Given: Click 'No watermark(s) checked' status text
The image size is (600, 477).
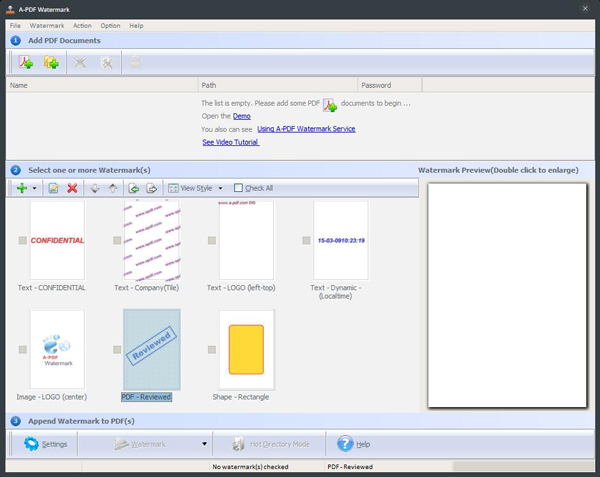Looking at the screenshot, I should coord(250,467).
